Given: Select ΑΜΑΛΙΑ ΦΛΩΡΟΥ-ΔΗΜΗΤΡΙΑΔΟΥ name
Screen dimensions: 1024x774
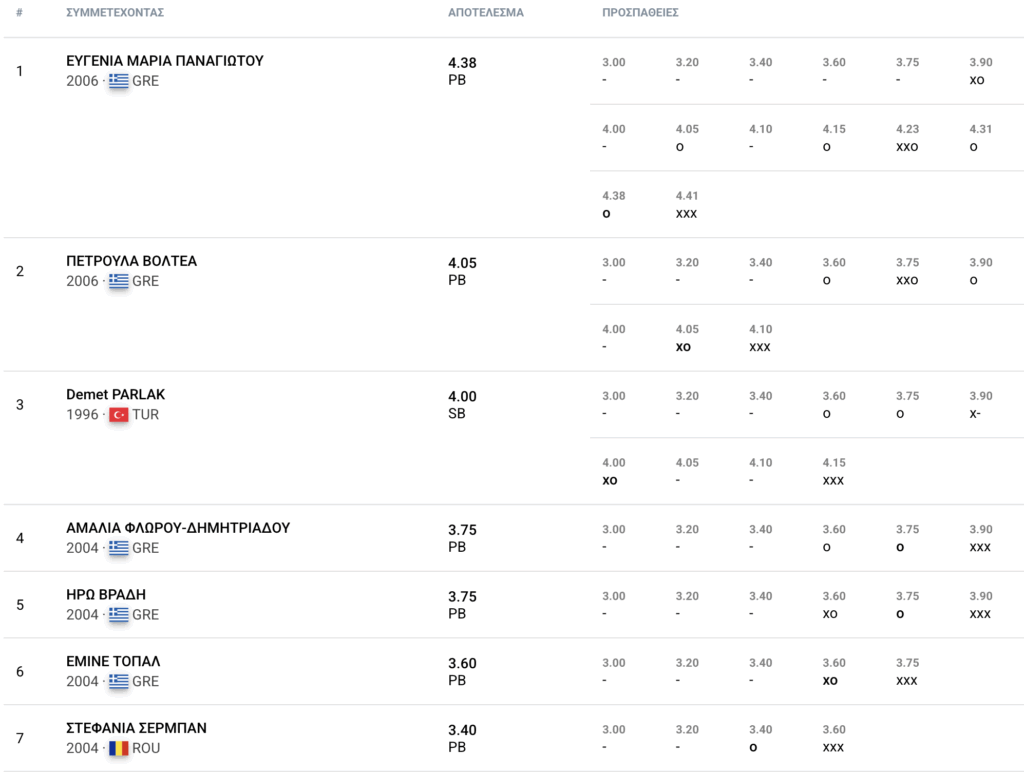Looking at the screenshot, I should point(178,528).
